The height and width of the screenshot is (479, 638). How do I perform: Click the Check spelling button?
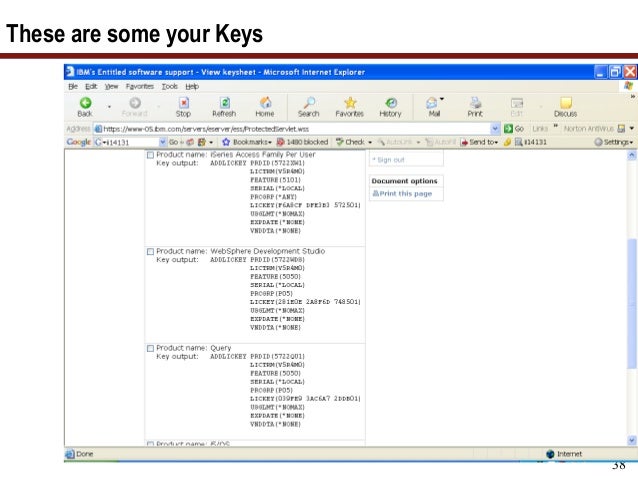pyautogui.click(x=351, y=142)
